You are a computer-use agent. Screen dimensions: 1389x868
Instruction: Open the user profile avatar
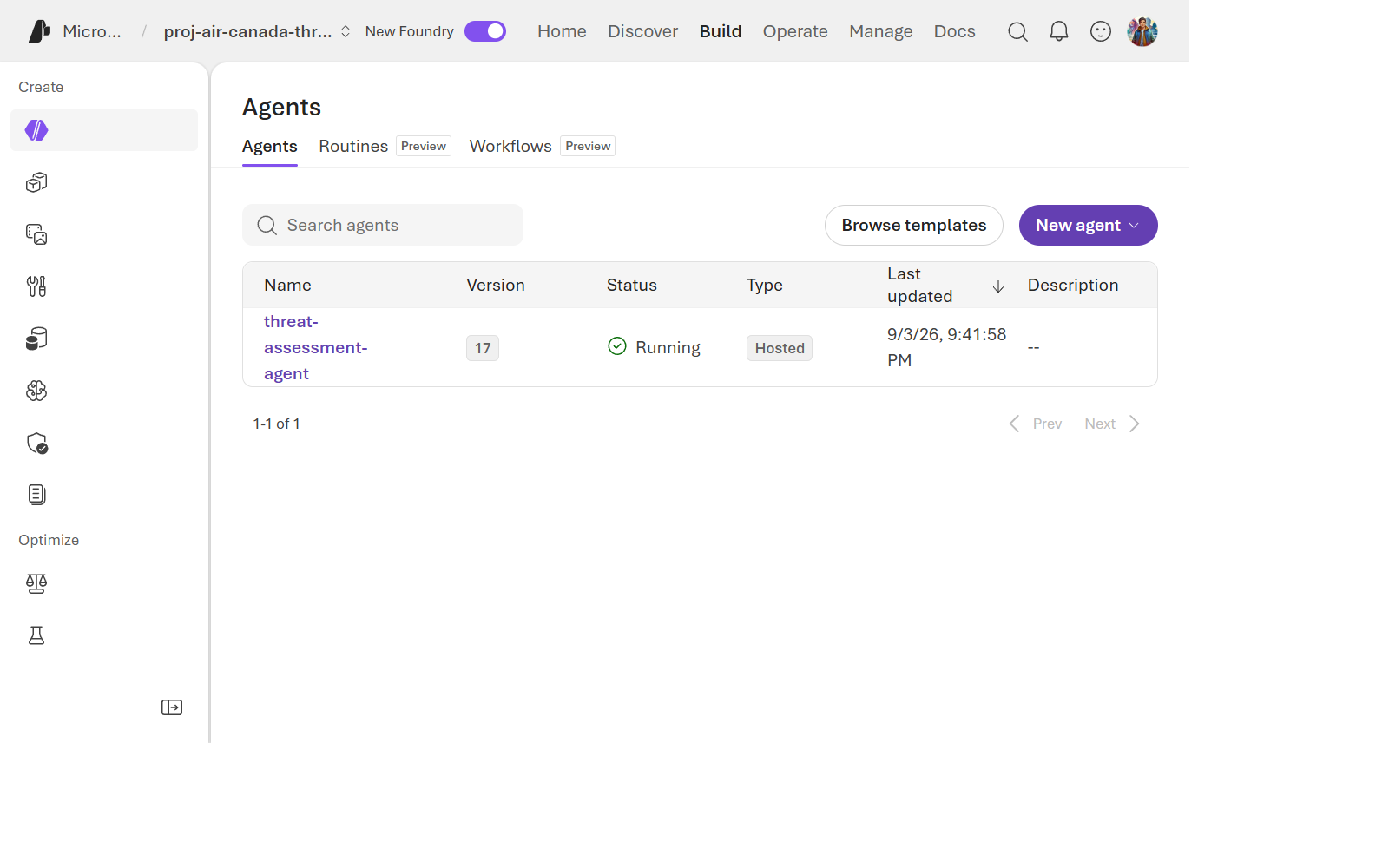point(1142,32)
